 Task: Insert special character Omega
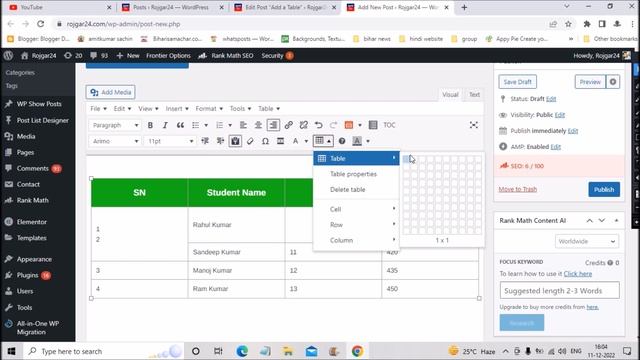click(265, 141)
